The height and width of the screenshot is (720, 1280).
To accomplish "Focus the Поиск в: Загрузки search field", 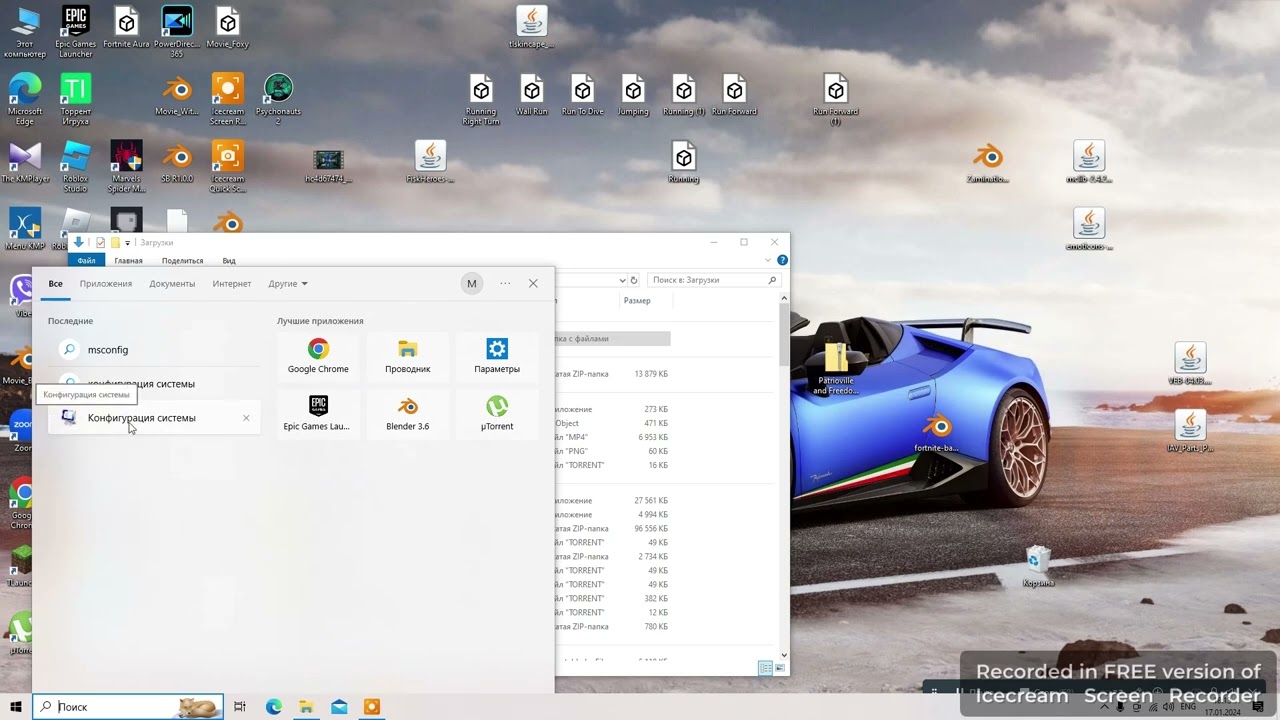I will [713, 280].
